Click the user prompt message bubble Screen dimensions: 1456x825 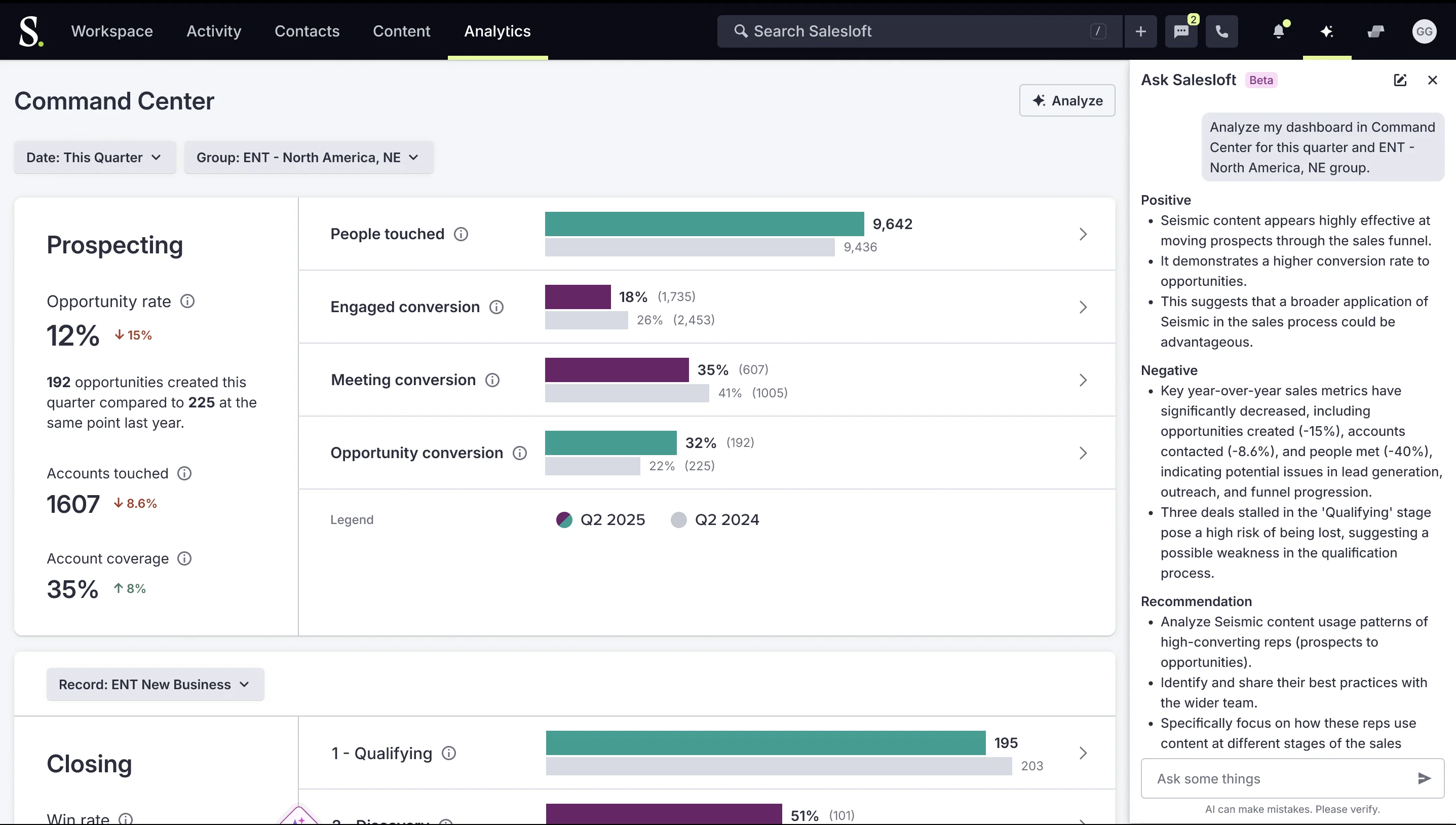tap(1323, 147)
